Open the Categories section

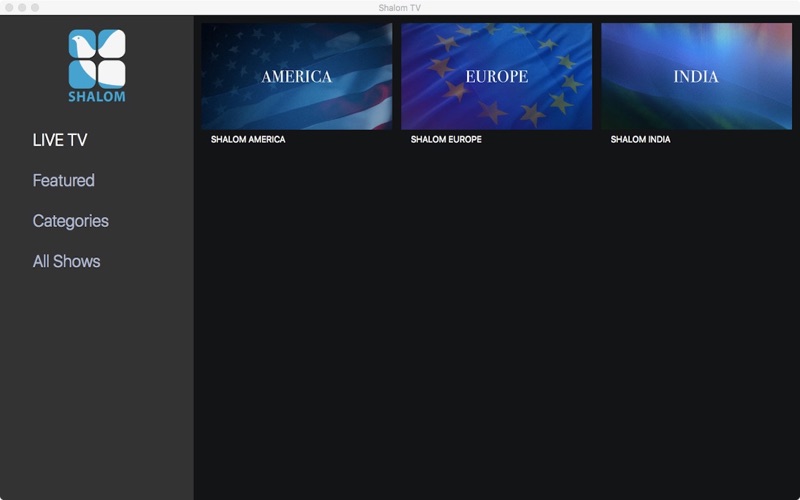pos(70,221)
